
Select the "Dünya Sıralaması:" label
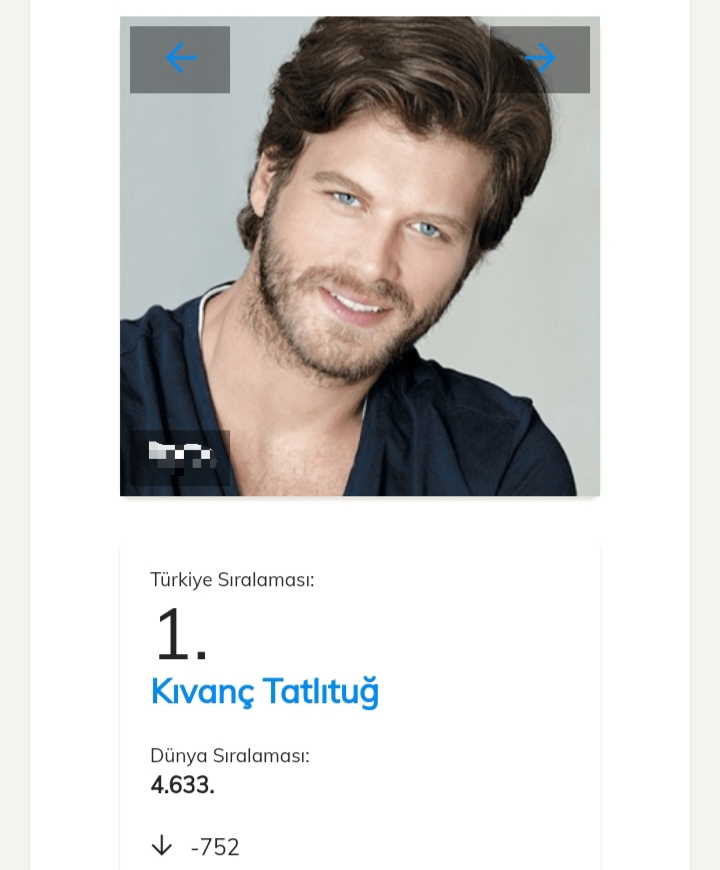click(230, 755)
